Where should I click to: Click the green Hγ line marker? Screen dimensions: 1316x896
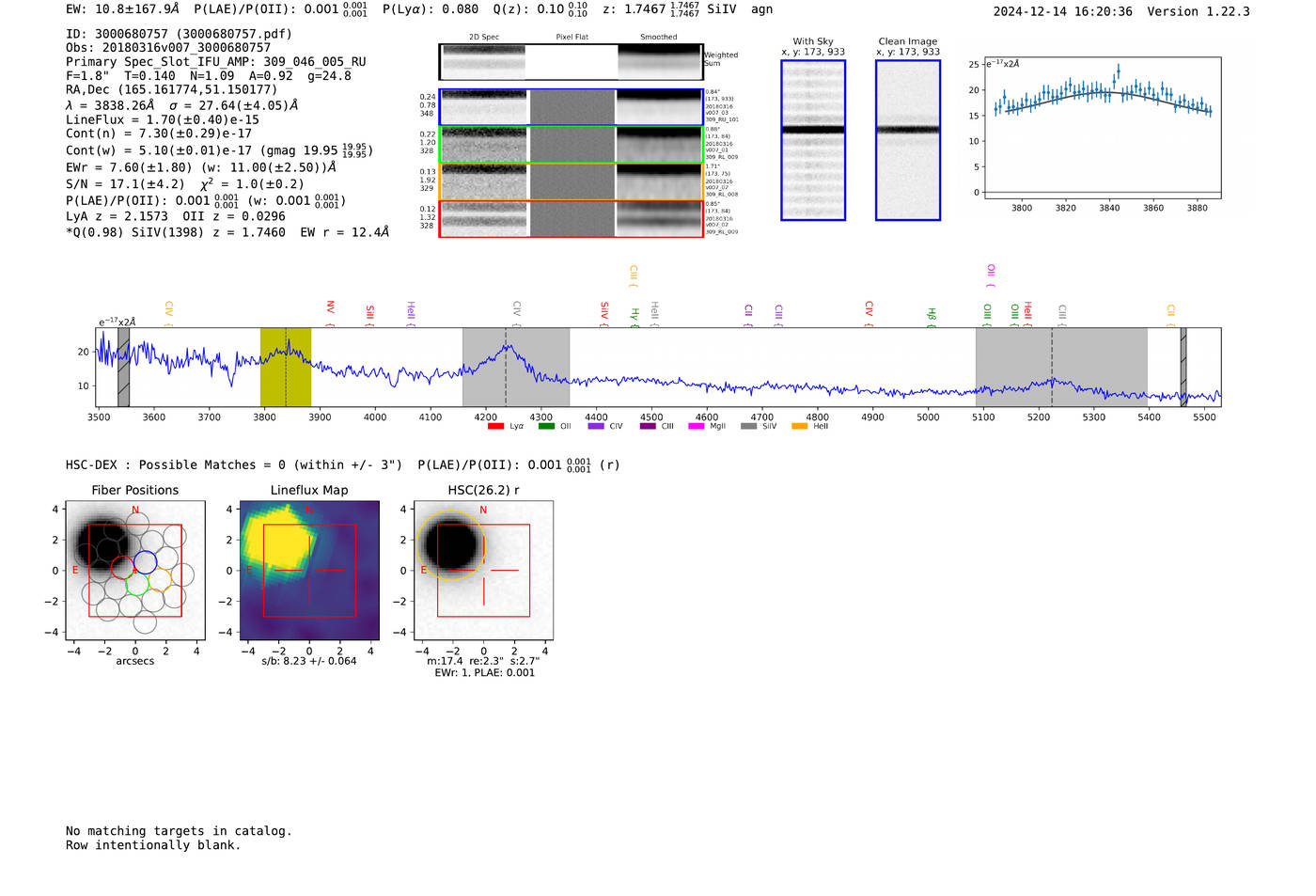click(x=634, y=317)
